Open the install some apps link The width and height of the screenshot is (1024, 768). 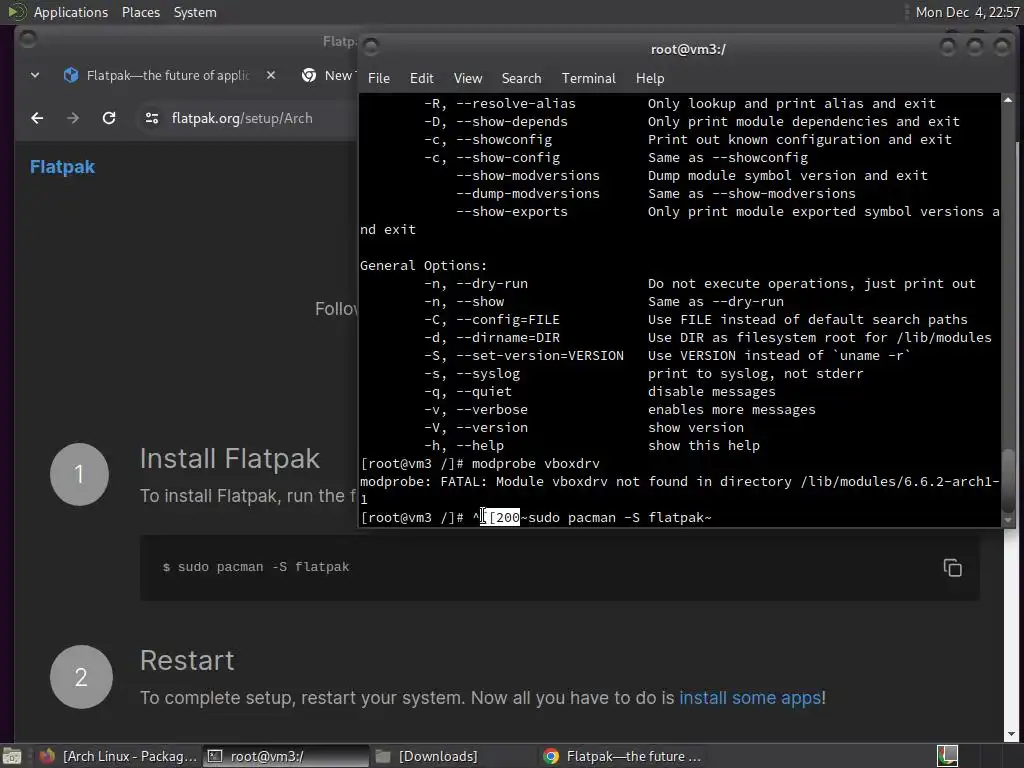(750, 698)
